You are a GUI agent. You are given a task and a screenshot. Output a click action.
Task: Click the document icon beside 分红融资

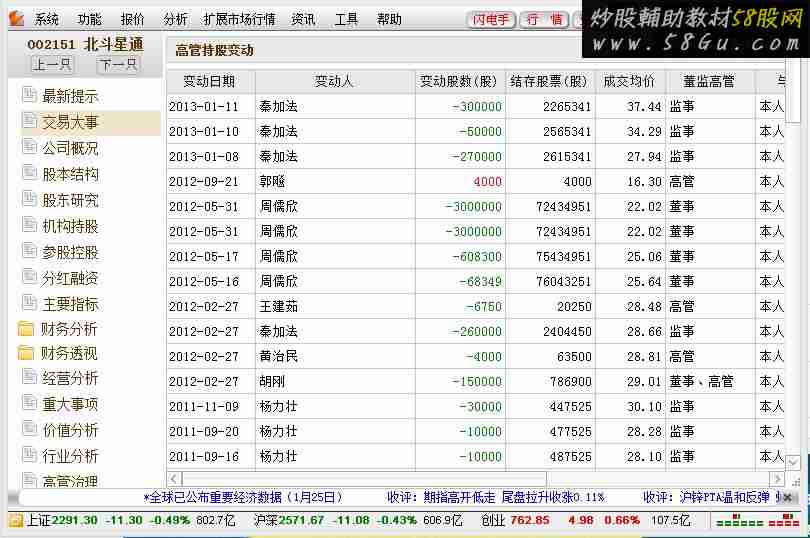pyautogui.click(x=29, y=276)
